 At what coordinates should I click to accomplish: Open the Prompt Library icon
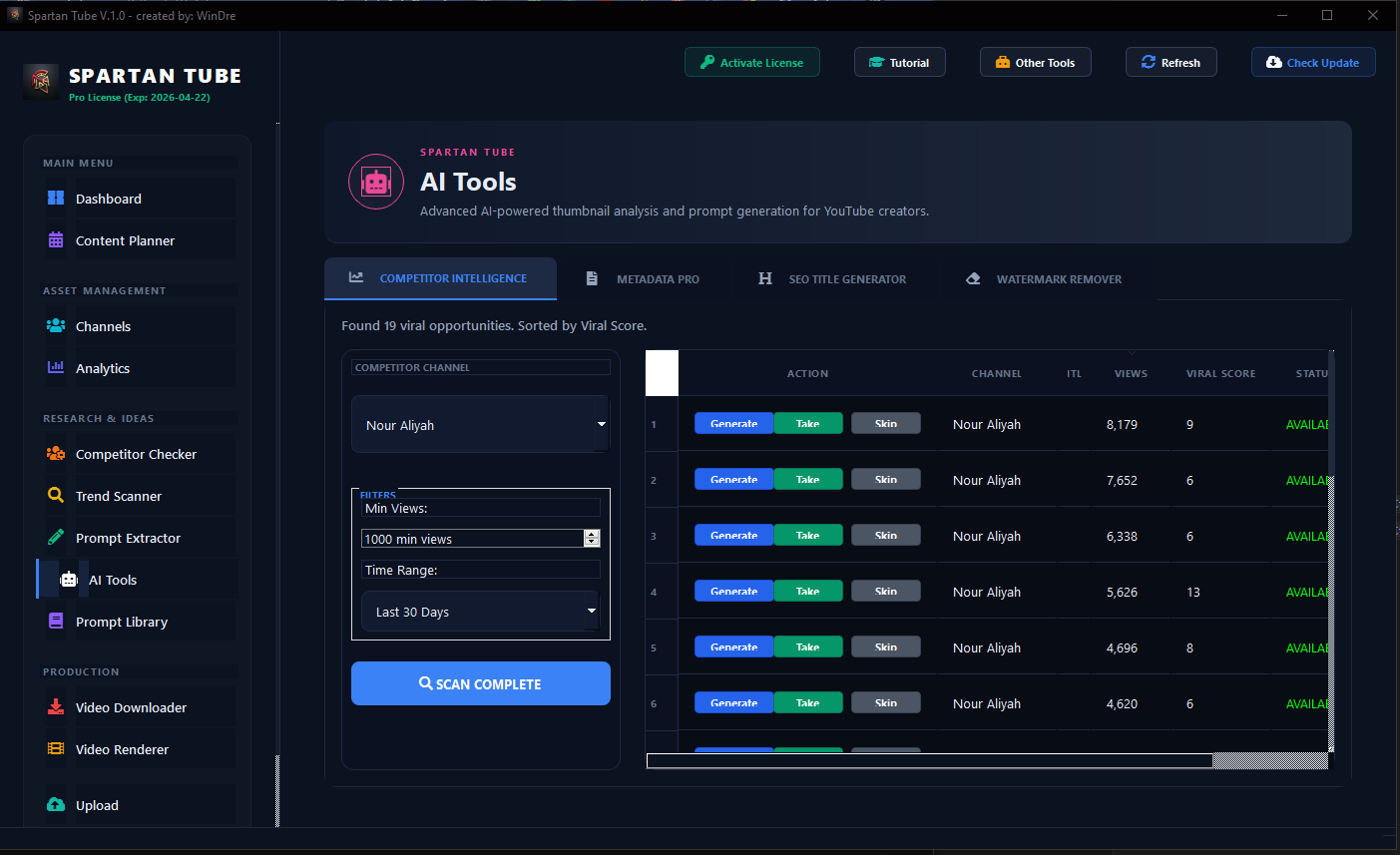[56, 622]
